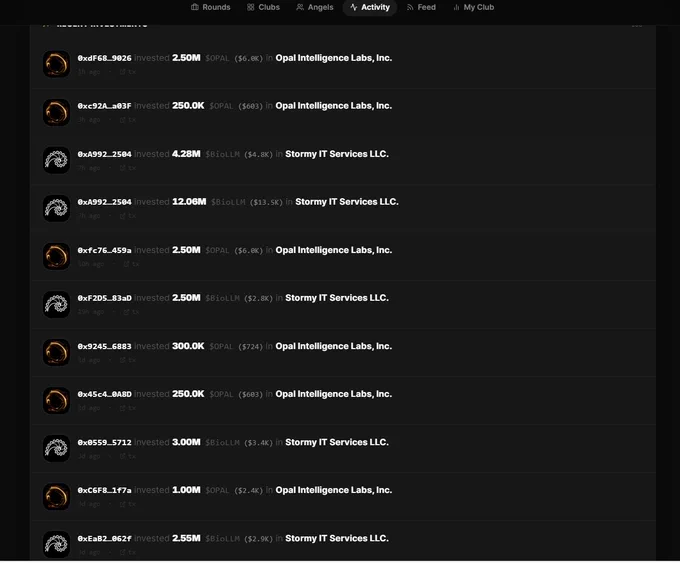The width and height of the screenshot is (680, 563).
Task: Open investor address 0xc92A_a03F
Action: pos(105,106)
